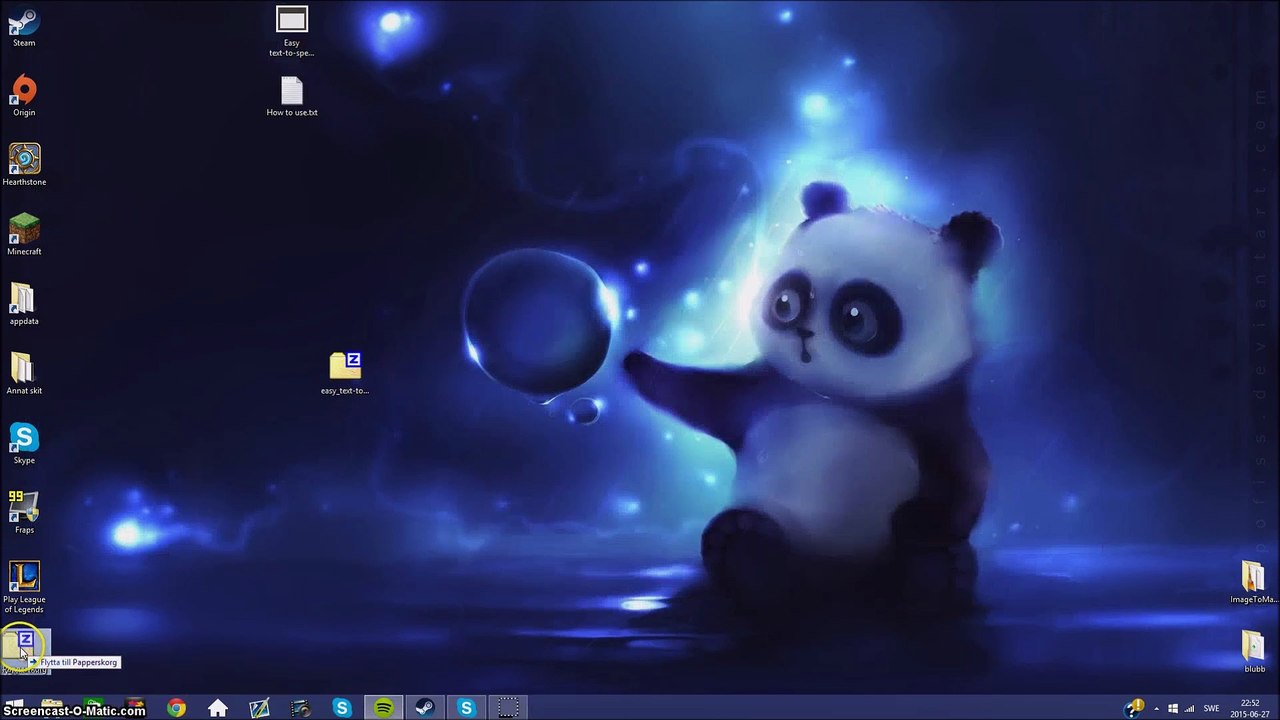
Task: Select the How to use.txt file
Action: [292, 97]
